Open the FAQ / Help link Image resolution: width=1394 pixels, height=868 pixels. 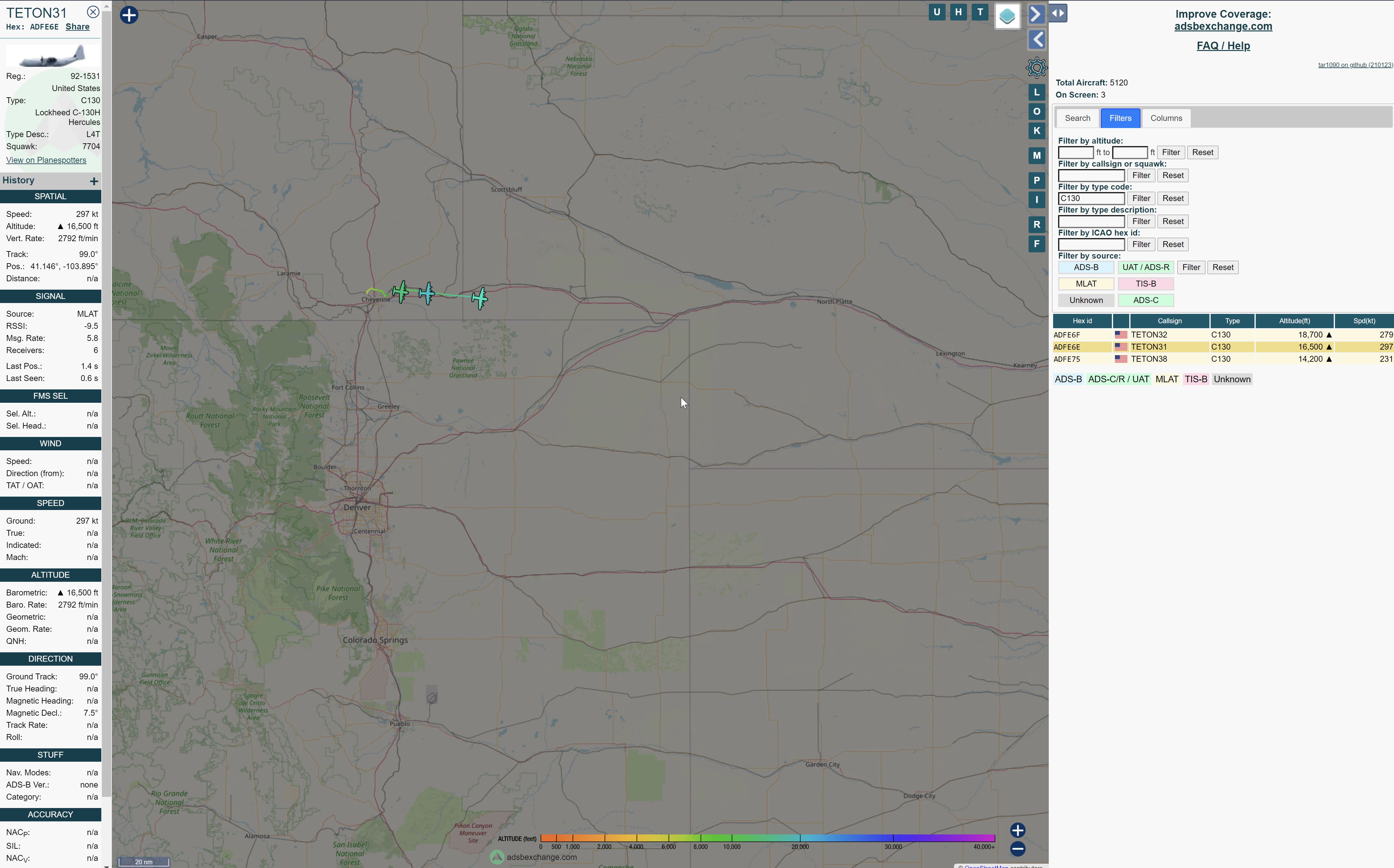(1223, 46)
